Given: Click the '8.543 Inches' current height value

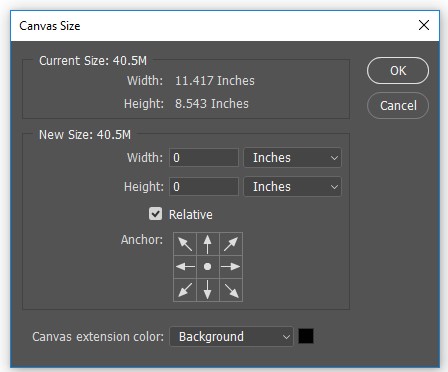Looking at the screenshot, I should (212, 104).
